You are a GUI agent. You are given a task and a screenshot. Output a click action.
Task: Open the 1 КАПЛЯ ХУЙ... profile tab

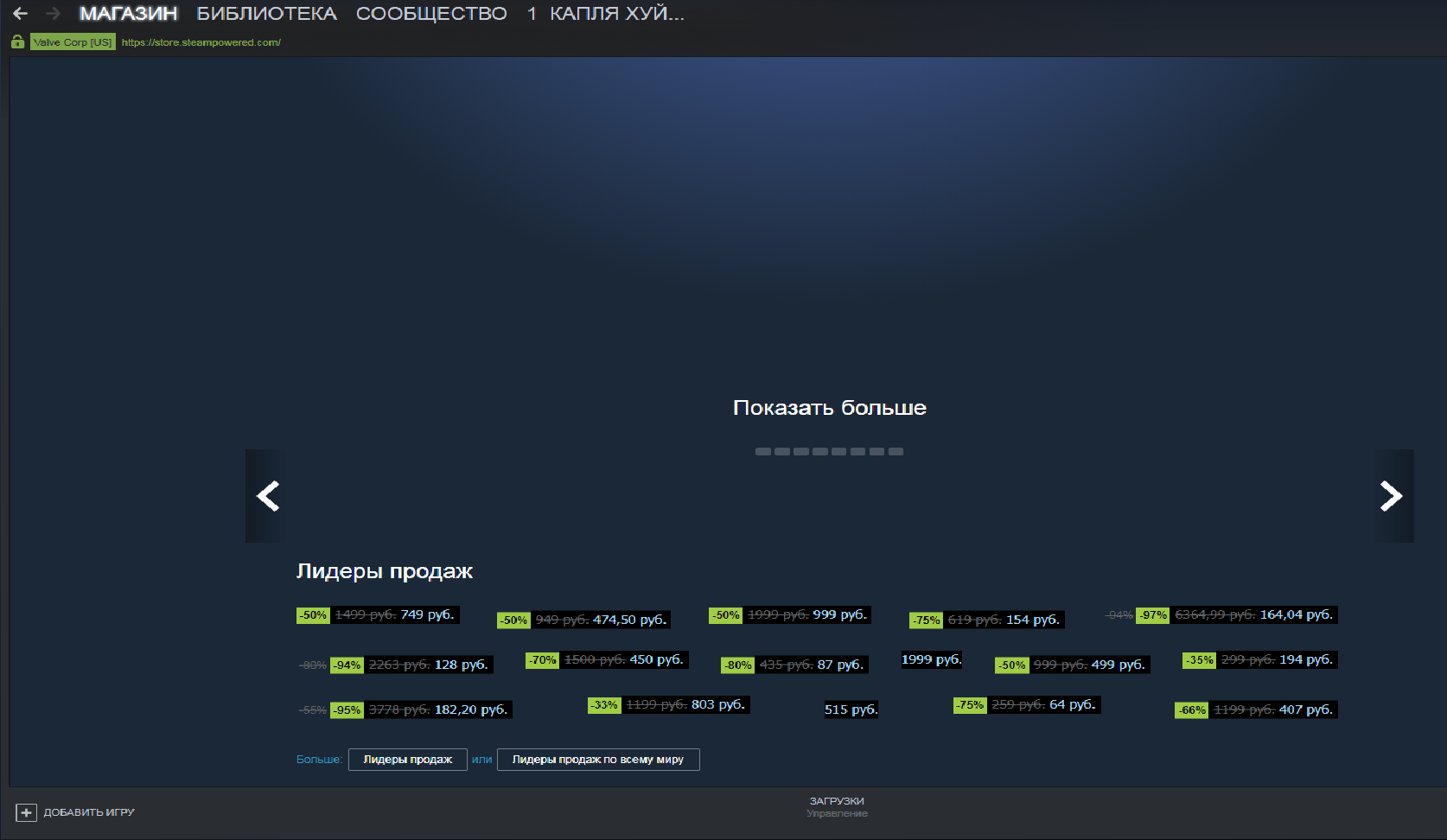[605, 14]
